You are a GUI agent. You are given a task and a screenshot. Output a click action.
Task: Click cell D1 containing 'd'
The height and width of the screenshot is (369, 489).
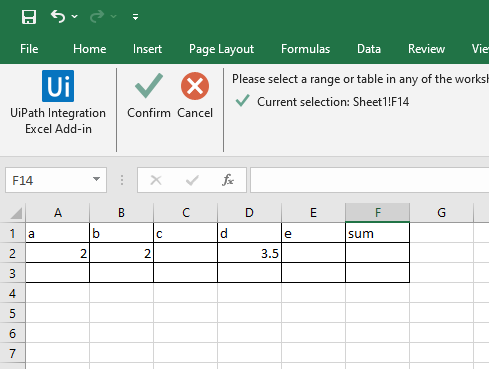[249, 233]
